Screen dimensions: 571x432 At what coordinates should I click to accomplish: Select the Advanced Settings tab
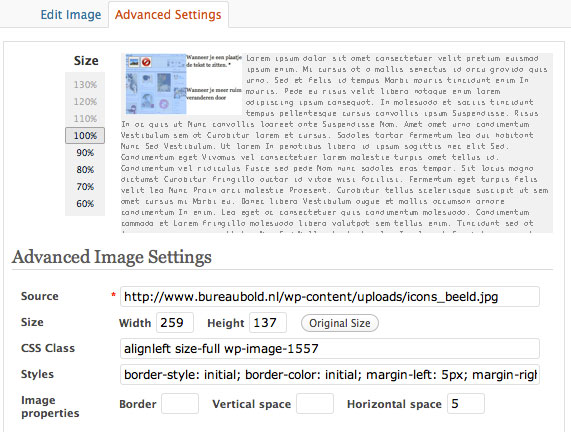[168, 15]
